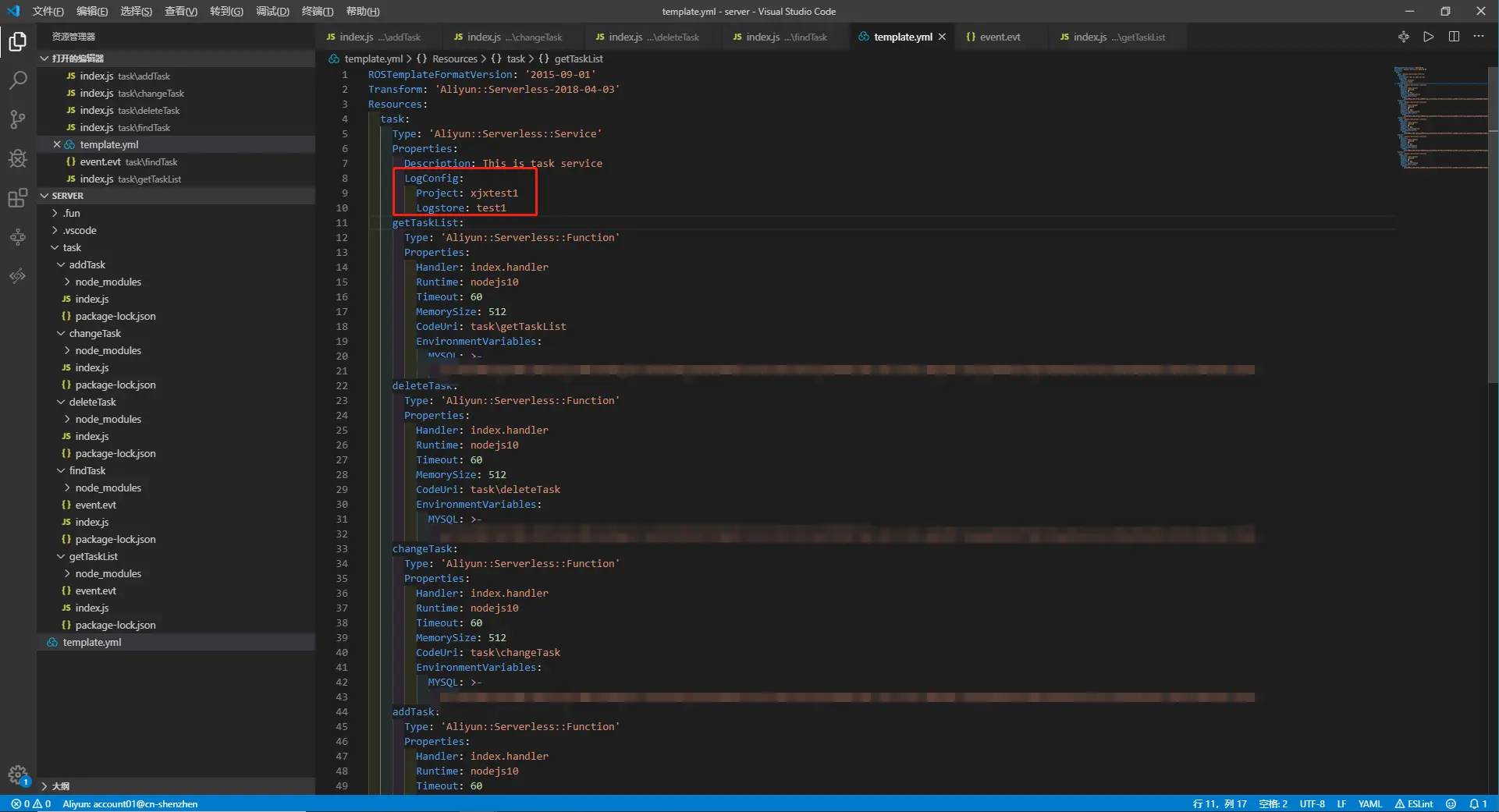Click Resources in the breadcrumb path
Screen dimensions: 1499x812
tap(455, 59)
